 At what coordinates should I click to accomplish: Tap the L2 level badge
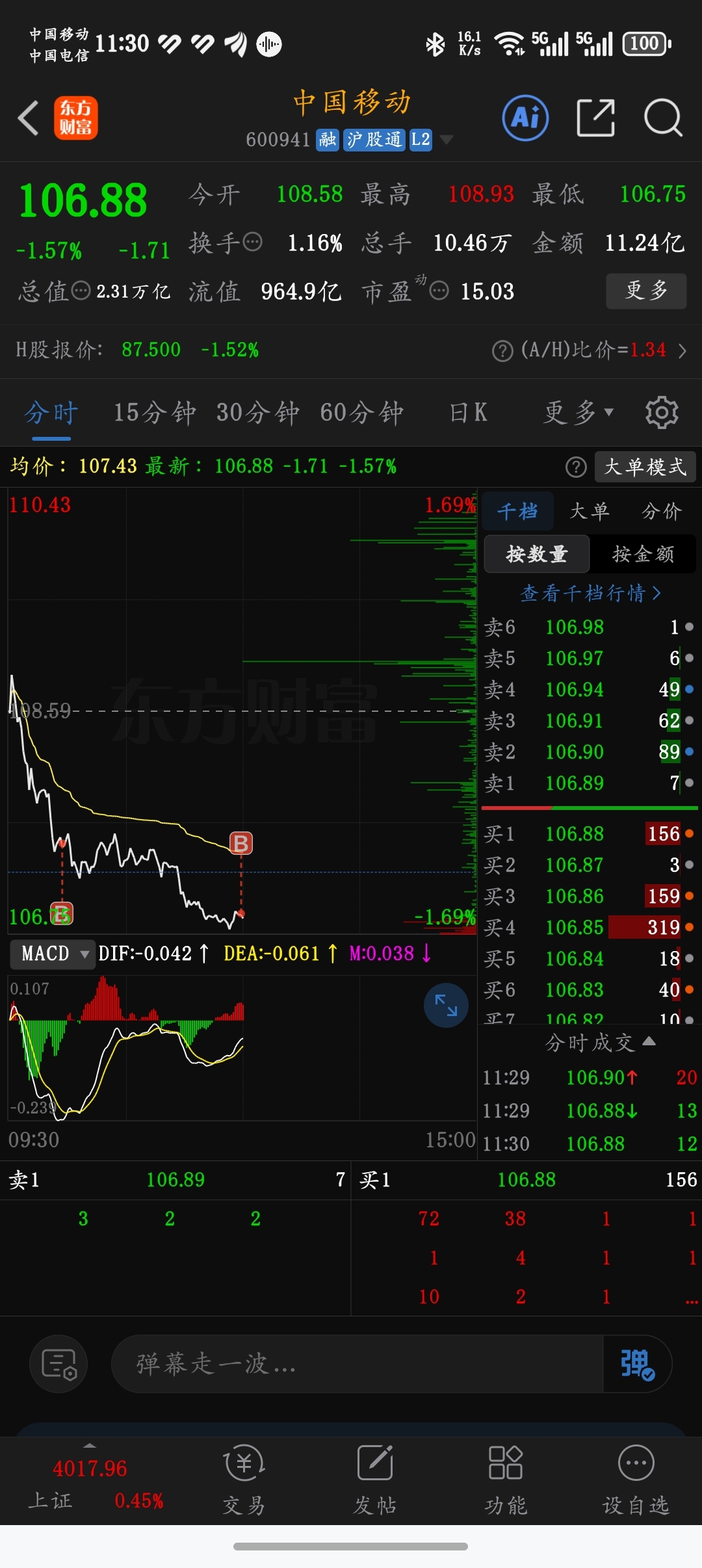point(421,139)
